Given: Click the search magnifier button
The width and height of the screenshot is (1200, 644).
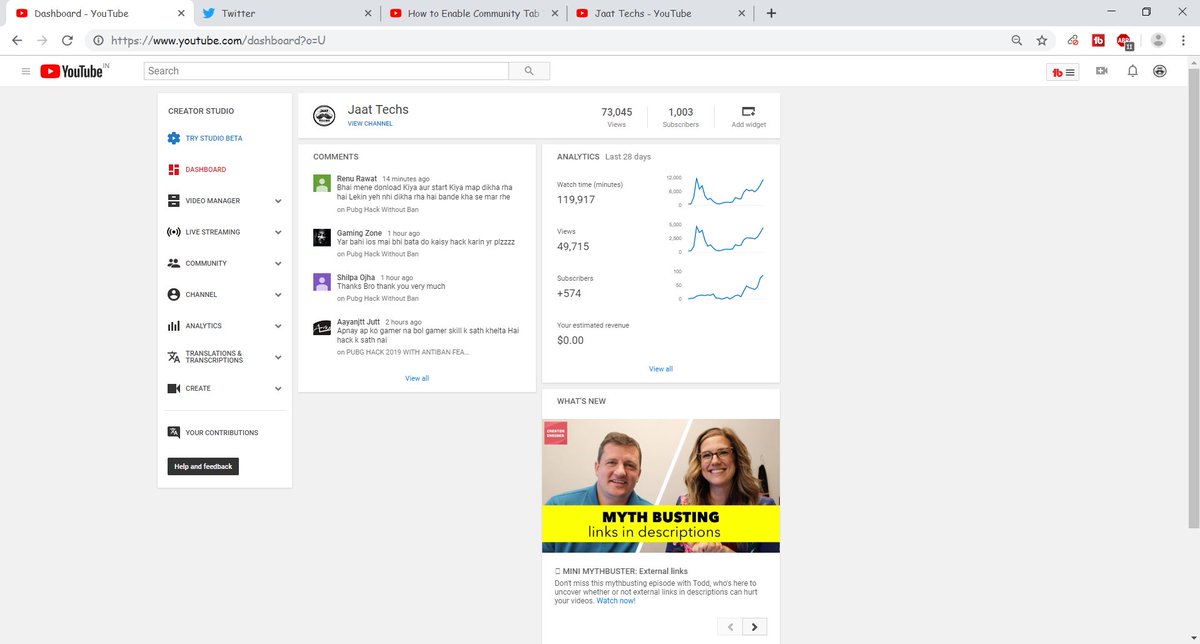Looking at the screenshot, I should (529, 71).
